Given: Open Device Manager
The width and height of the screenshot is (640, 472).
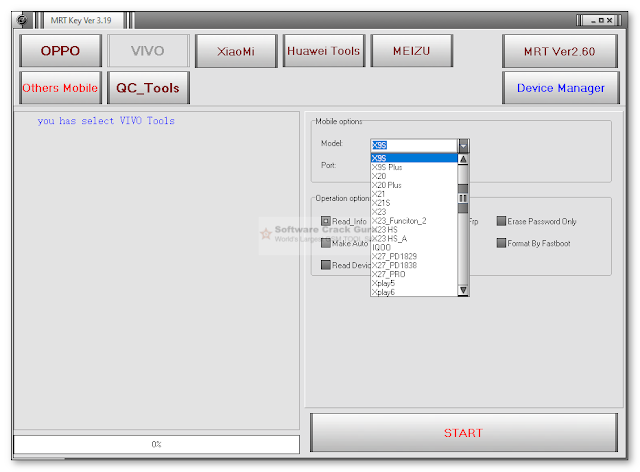Looking at the screenshot, I should pos(560,88).
